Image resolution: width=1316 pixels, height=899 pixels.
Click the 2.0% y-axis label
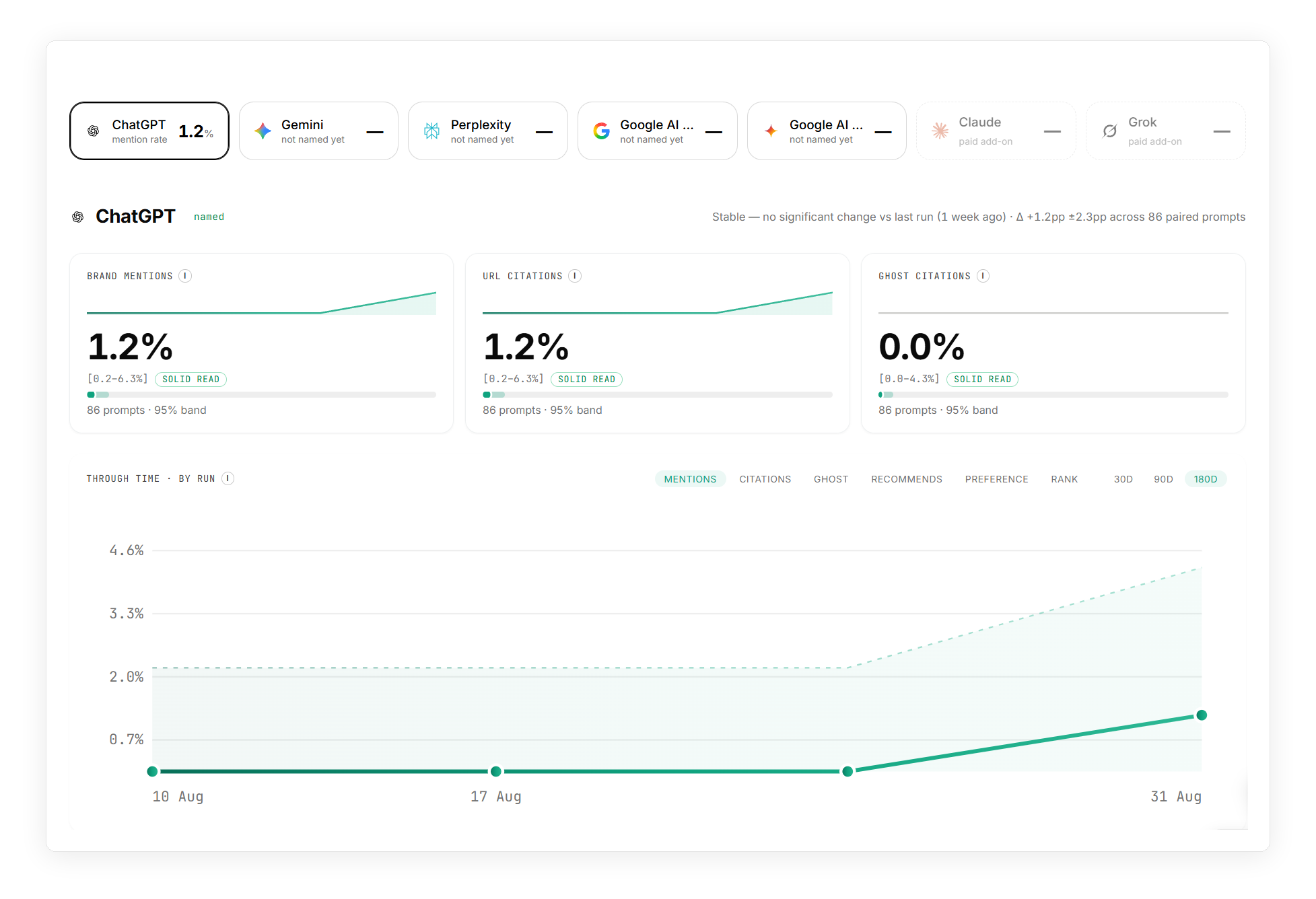(x=127, y=677)
